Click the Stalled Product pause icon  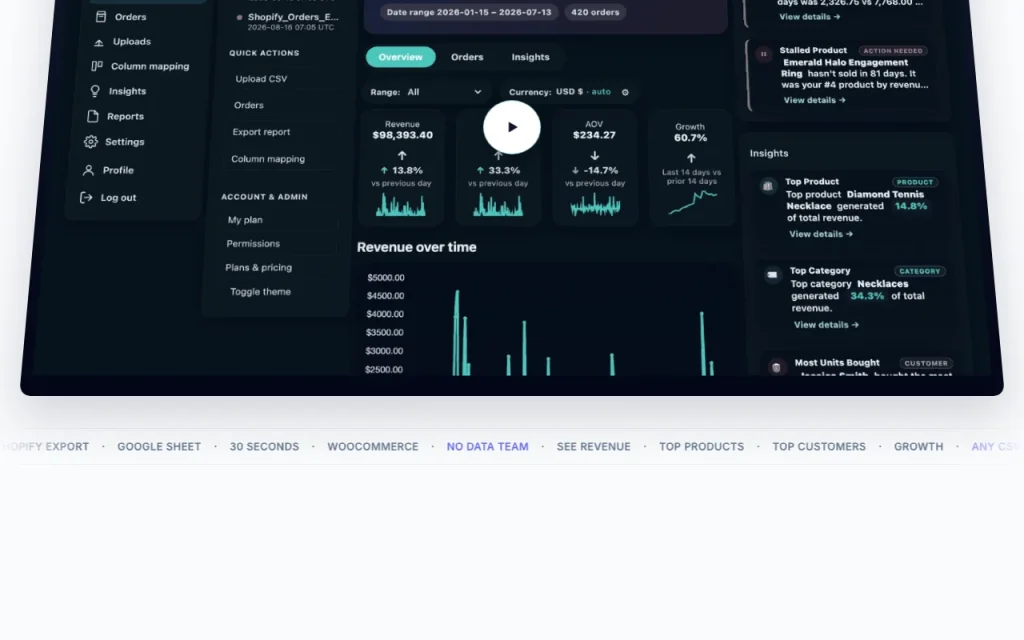[763, 54]
